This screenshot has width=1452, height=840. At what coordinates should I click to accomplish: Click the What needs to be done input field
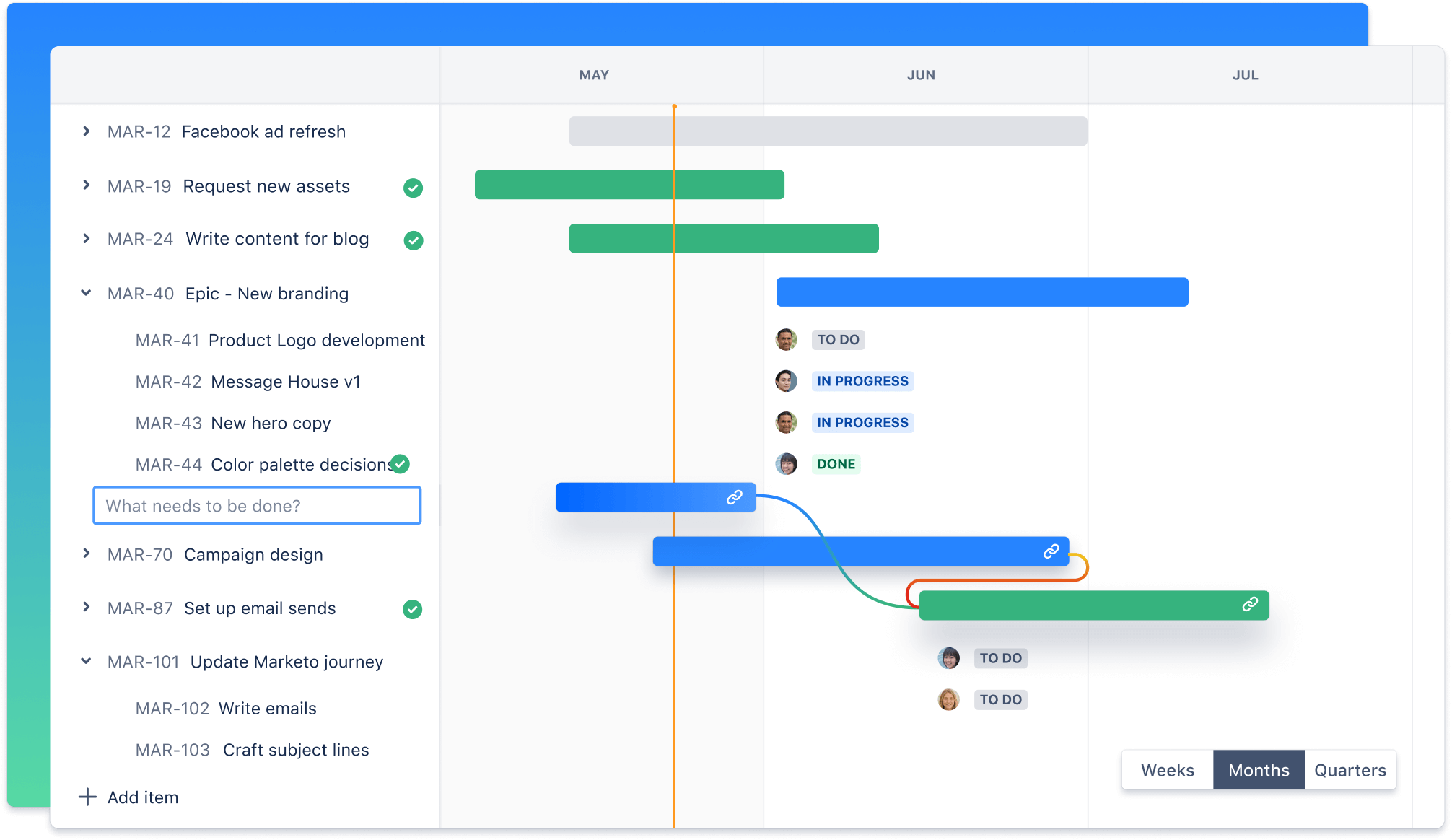(x=256, y=504)
